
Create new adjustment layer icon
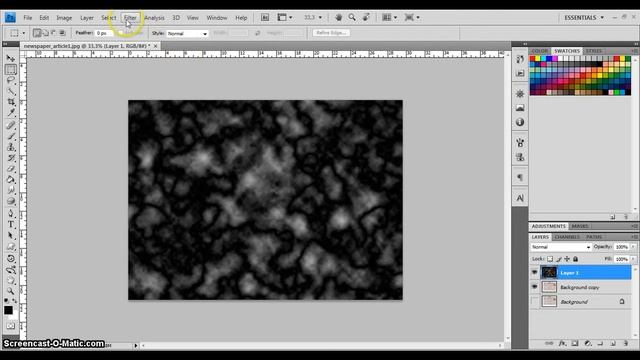click(x=588, y=343)
